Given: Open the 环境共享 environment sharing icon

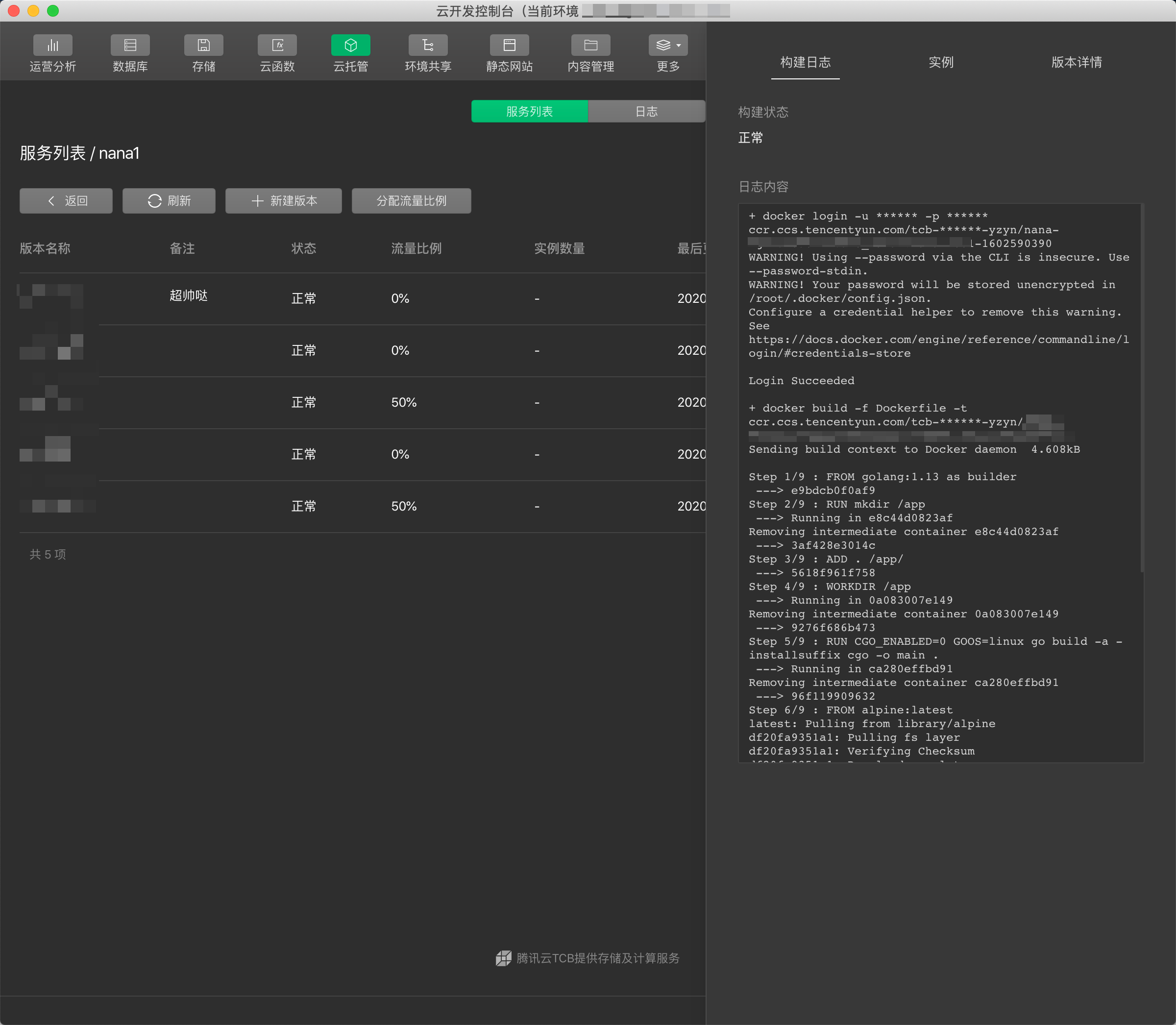Looking at the screenshot, I should [428, 46].
